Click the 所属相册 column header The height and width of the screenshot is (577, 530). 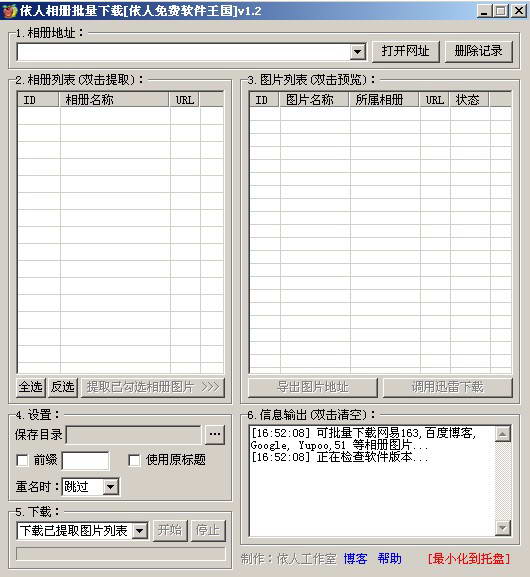pyautogui.click(x=384, y=100)
